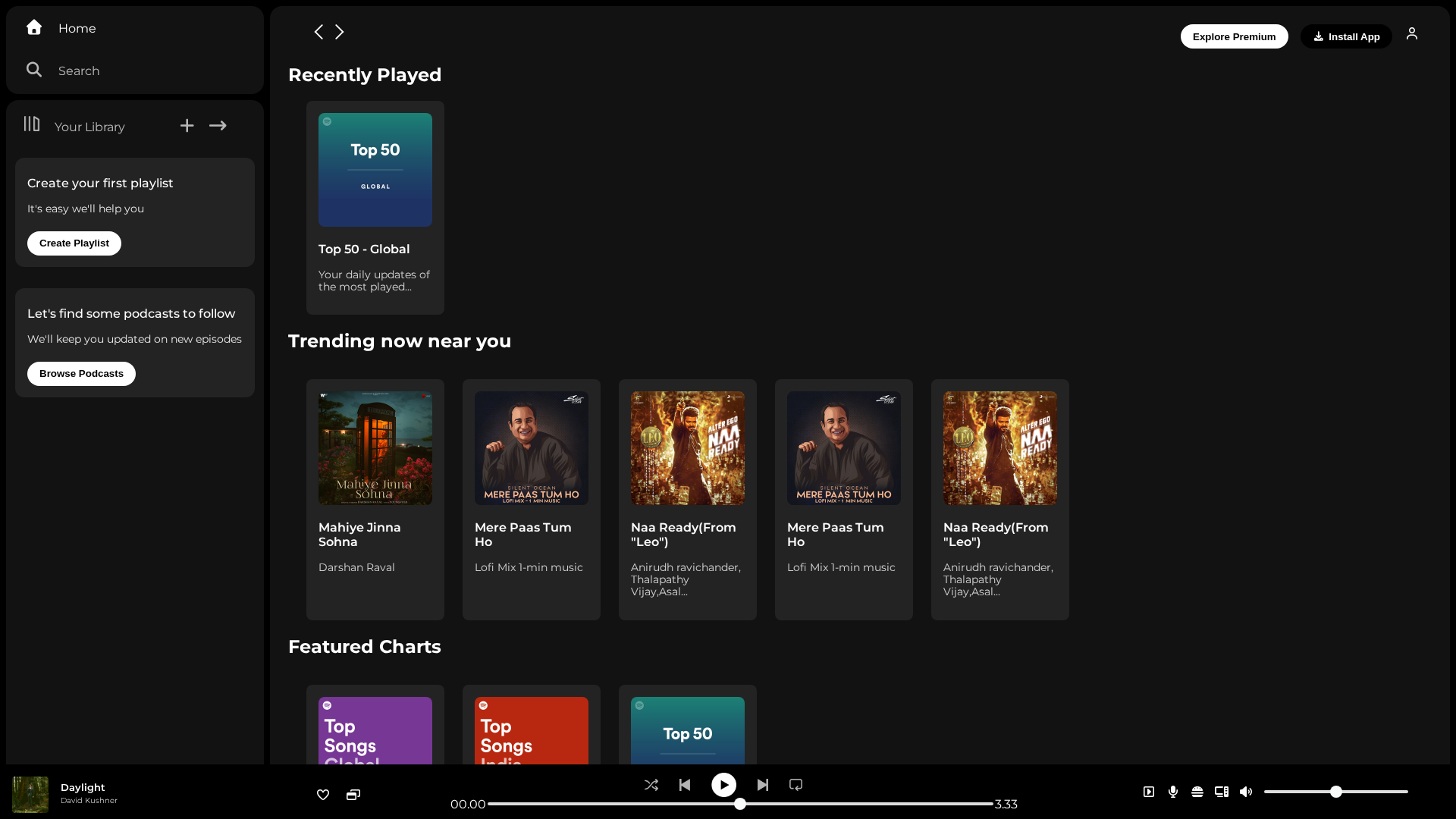Select the Your Library label
The width and height of the screenshot is (1456, 819).
coord(89,127)
